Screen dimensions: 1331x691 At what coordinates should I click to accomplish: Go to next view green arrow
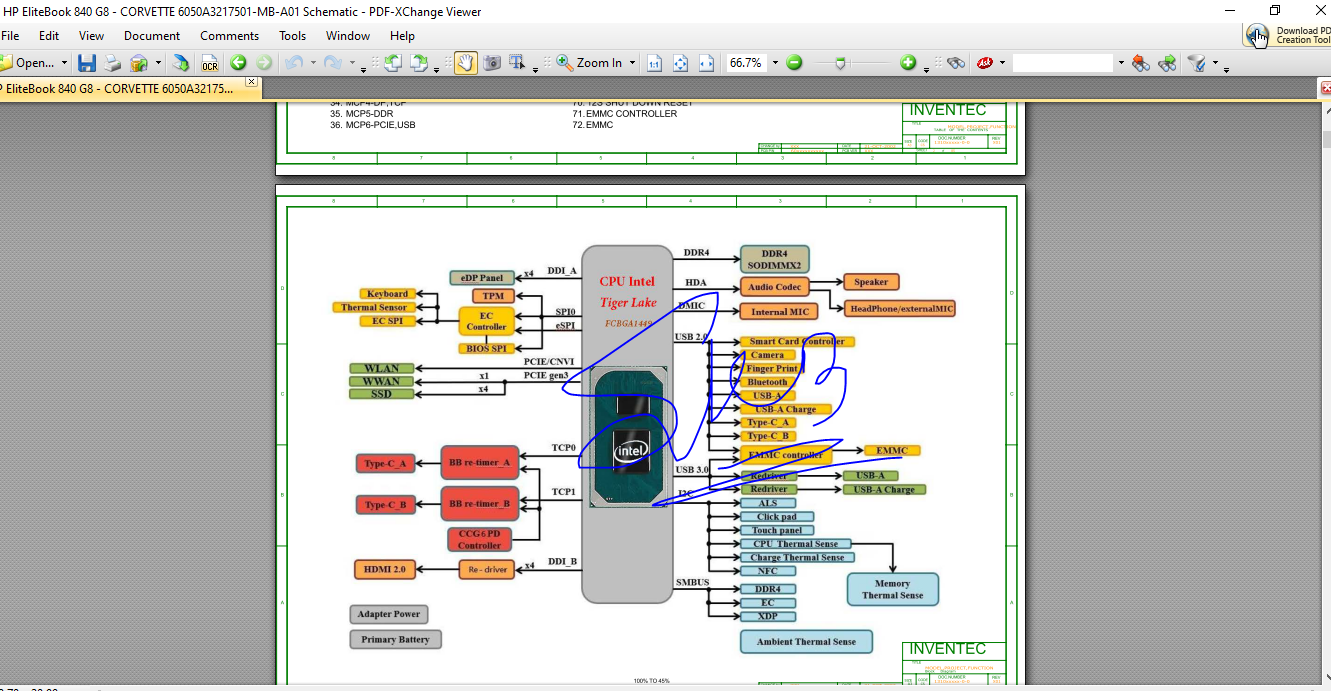click(x=264, y=63)
